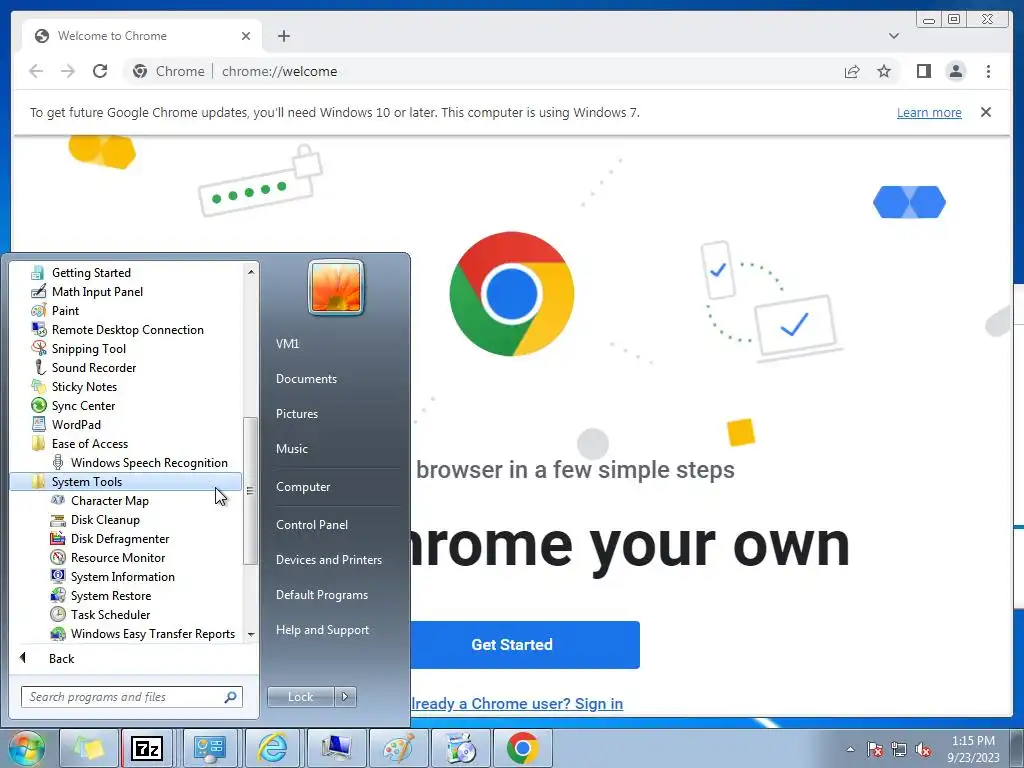
Task: Click Chrome's back navigation arrow
Action: point(36,71)
